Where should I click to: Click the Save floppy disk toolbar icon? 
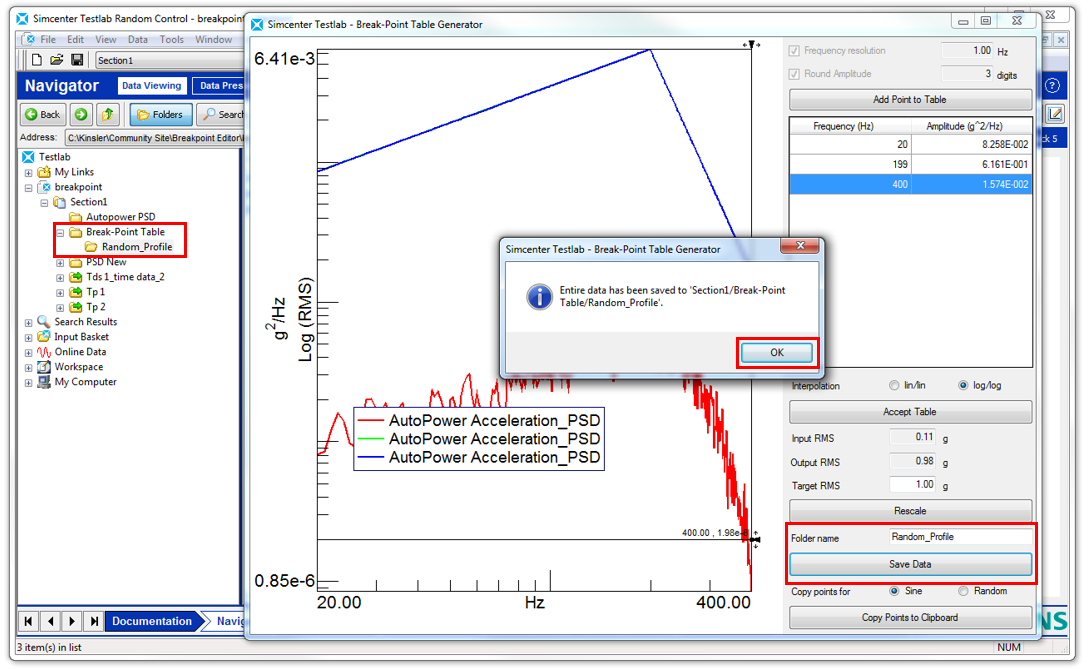pos(76,60)
